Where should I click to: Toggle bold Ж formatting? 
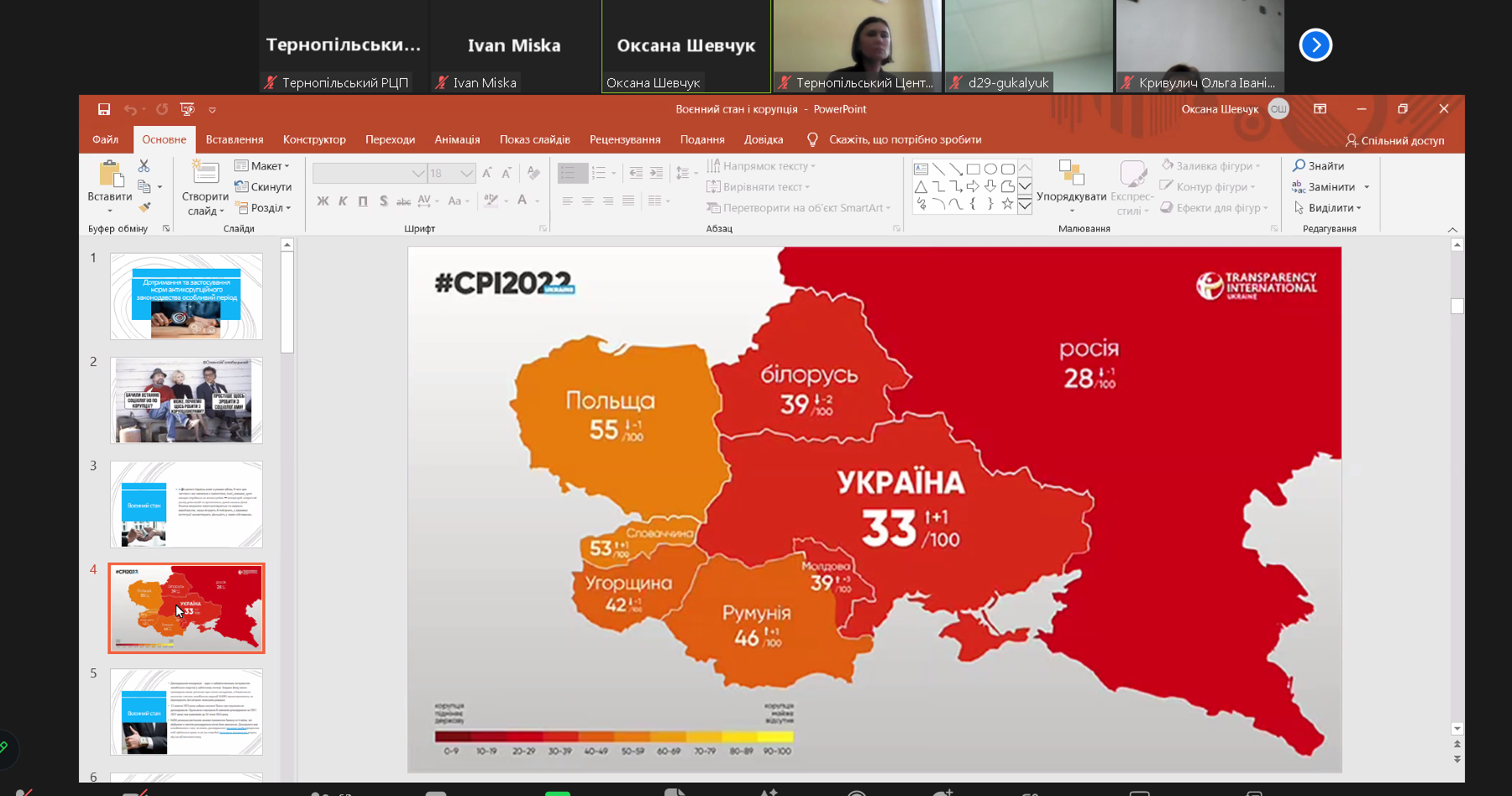click(x=323, y=201)
